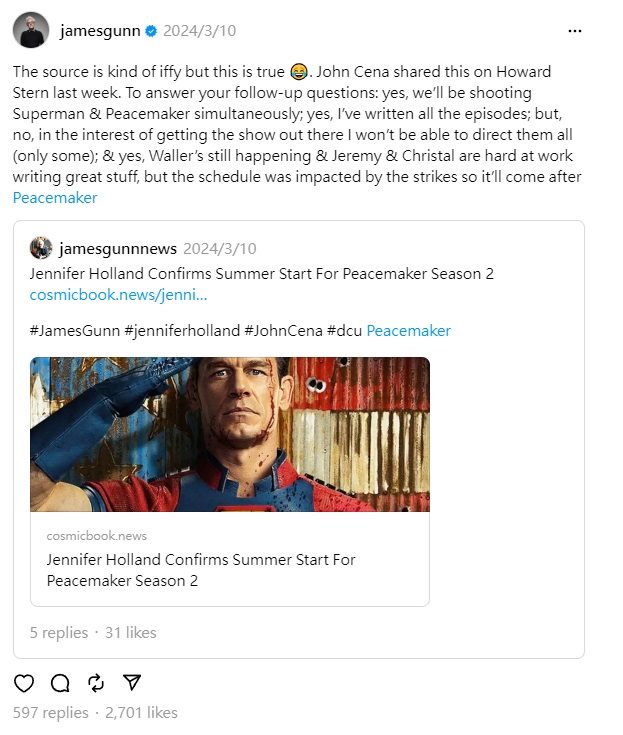Image resolution: width=623 pixels, height=735 pixels.
Task: Open the Peacemaker tag in main post
Action: (x=55, y=198)
